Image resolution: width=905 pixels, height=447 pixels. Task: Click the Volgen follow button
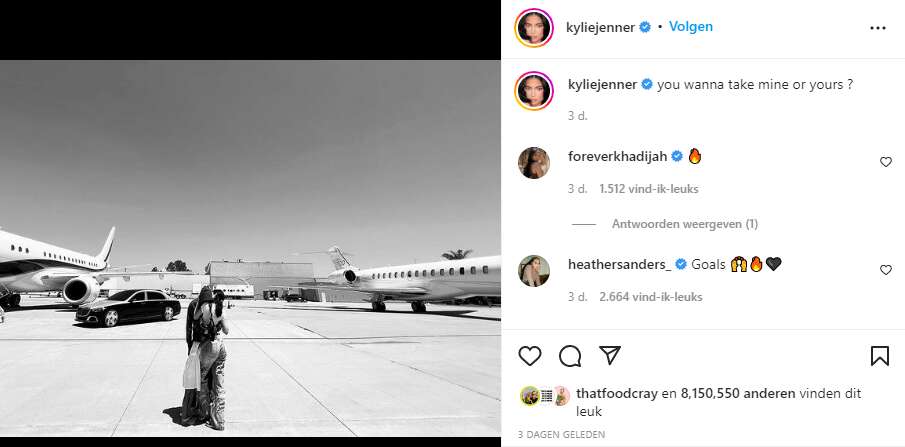[691, 27]
